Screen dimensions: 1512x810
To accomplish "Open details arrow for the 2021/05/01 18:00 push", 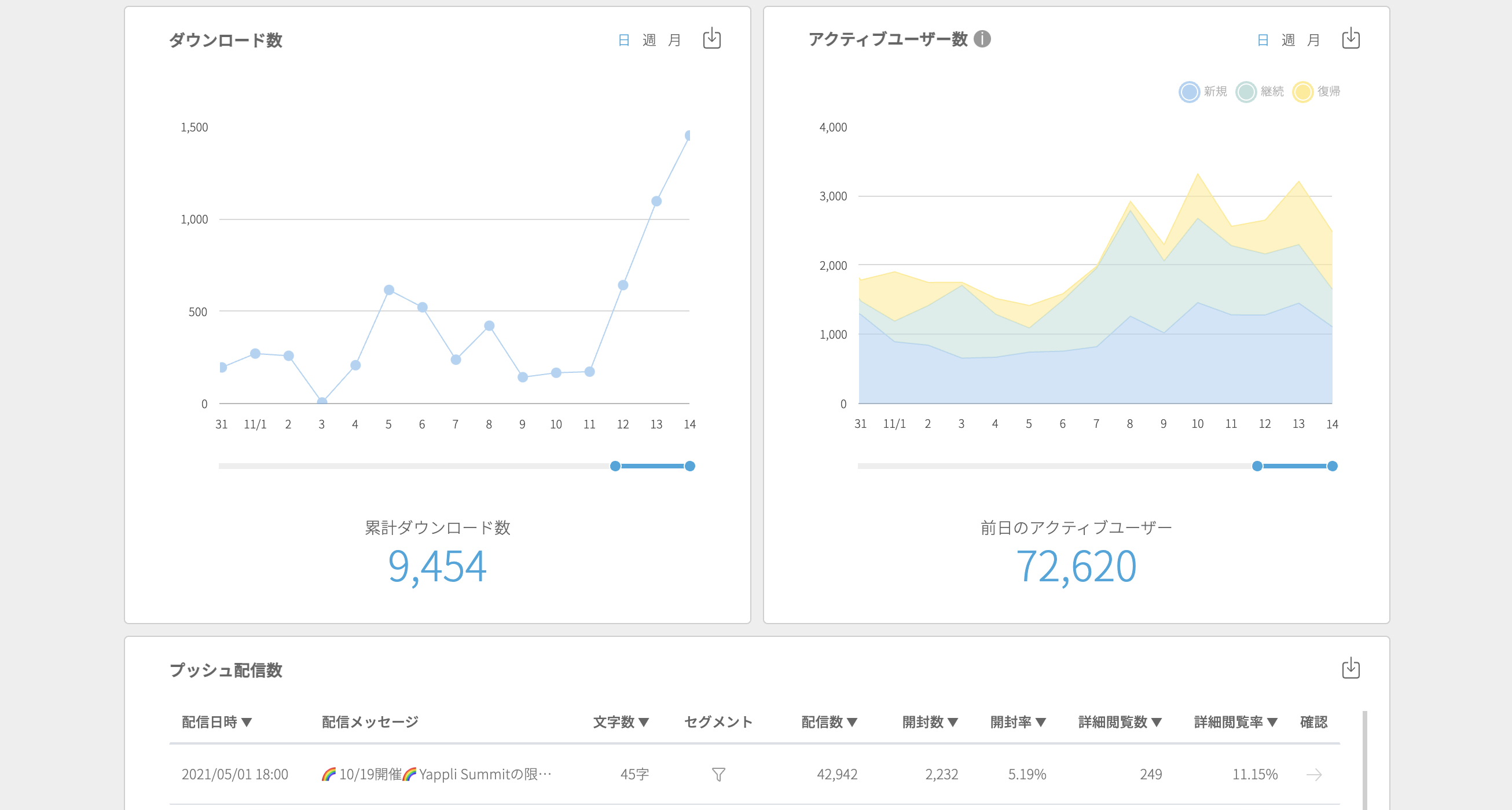I will (x=1314, y=775).
